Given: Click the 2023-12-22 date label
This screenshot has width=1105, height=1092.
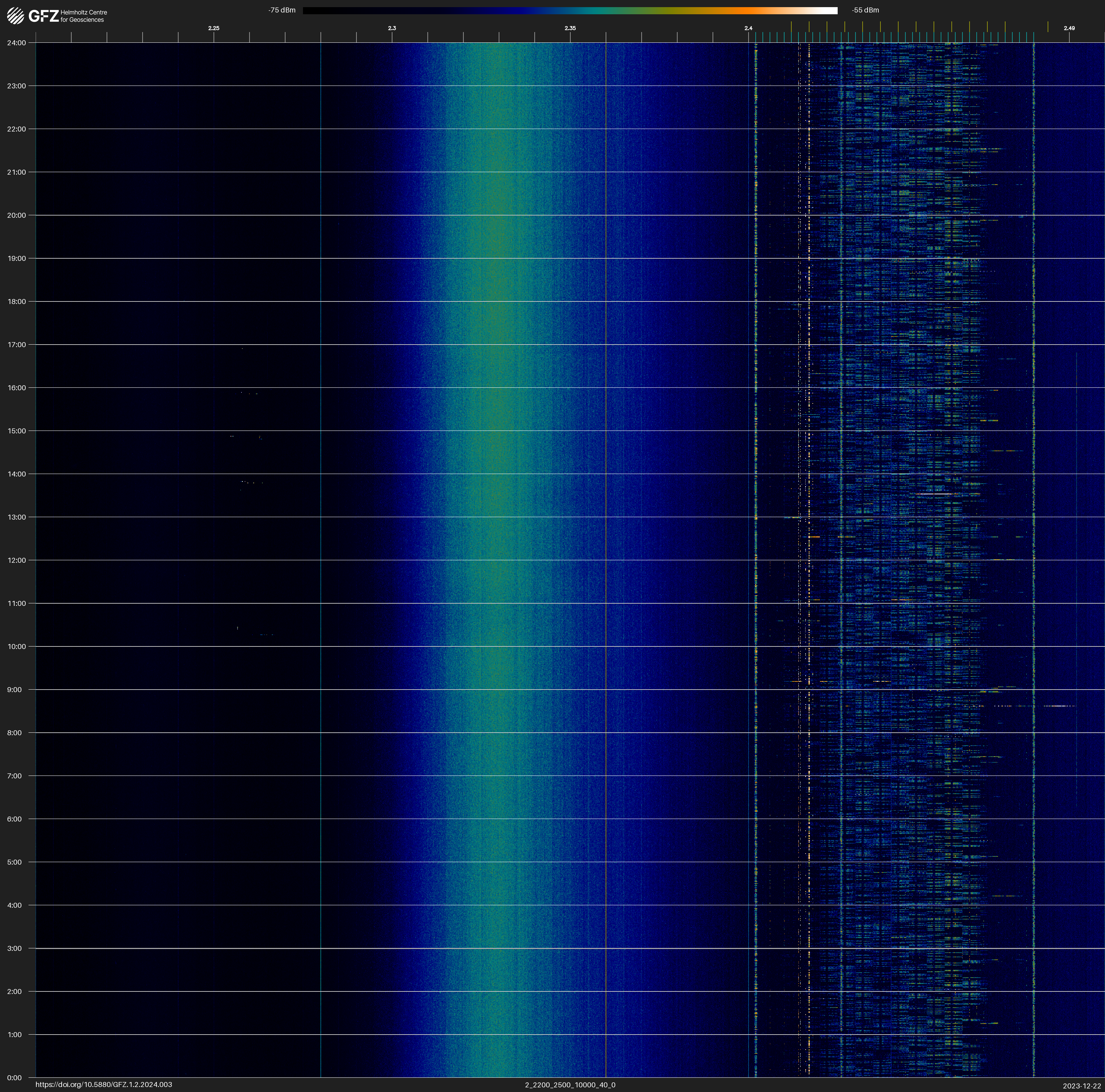Looking at the screenshot, I should (1081, 1086).
